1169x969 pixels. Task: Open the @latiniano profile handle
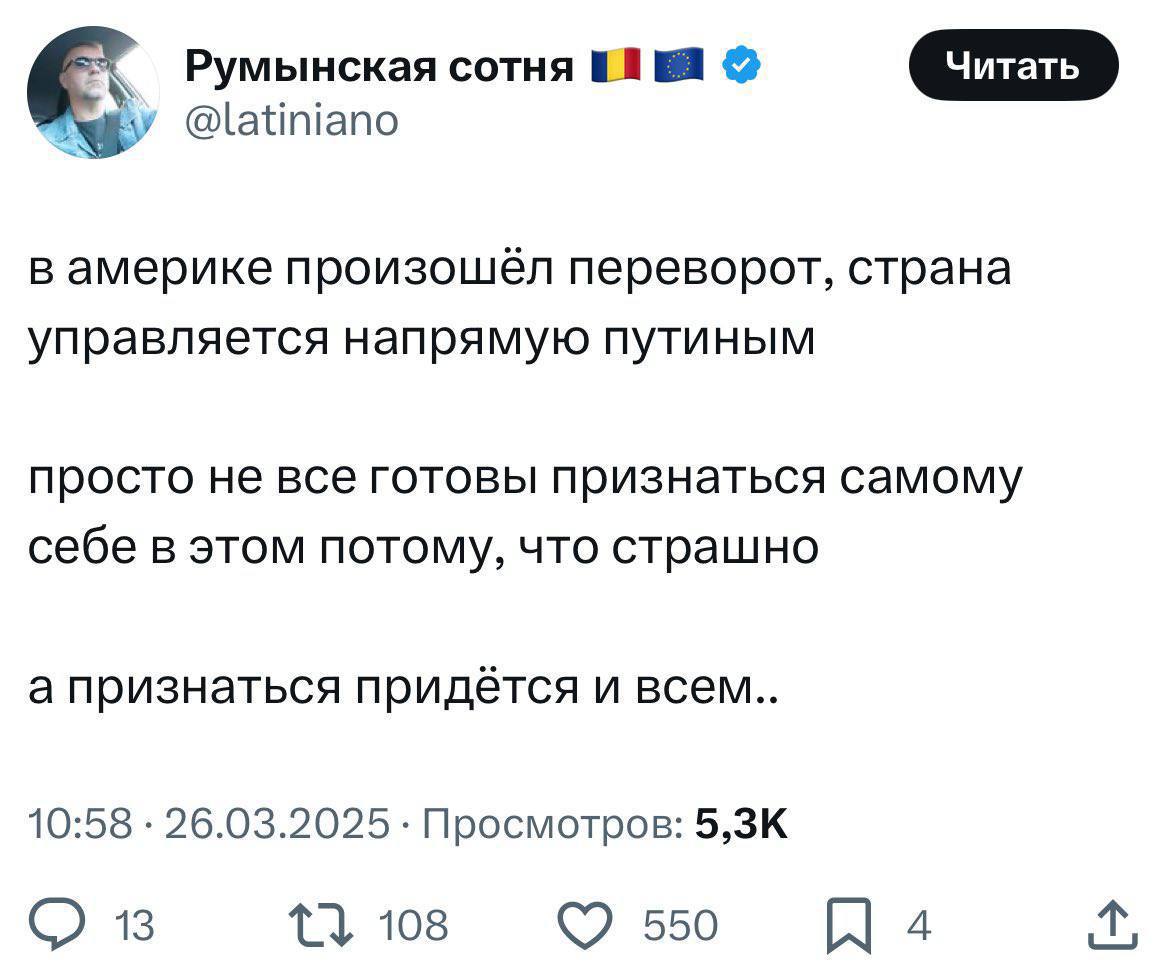pyautogui.click(x=292, y=121)
